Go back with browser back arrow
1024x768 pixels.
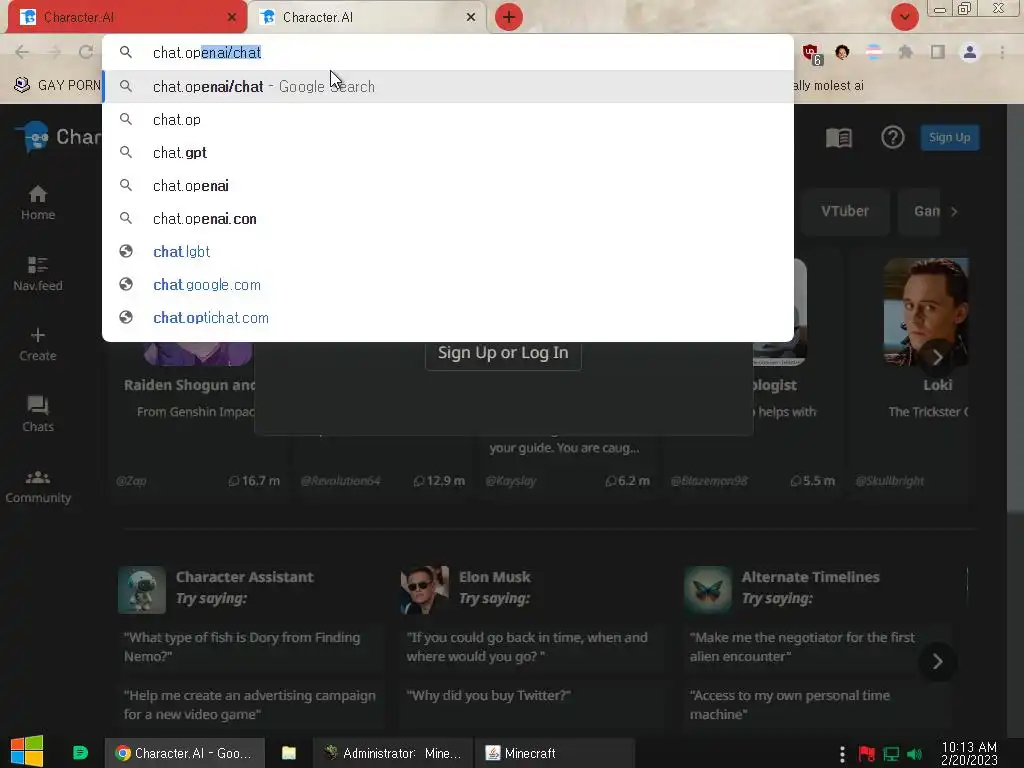22,52
